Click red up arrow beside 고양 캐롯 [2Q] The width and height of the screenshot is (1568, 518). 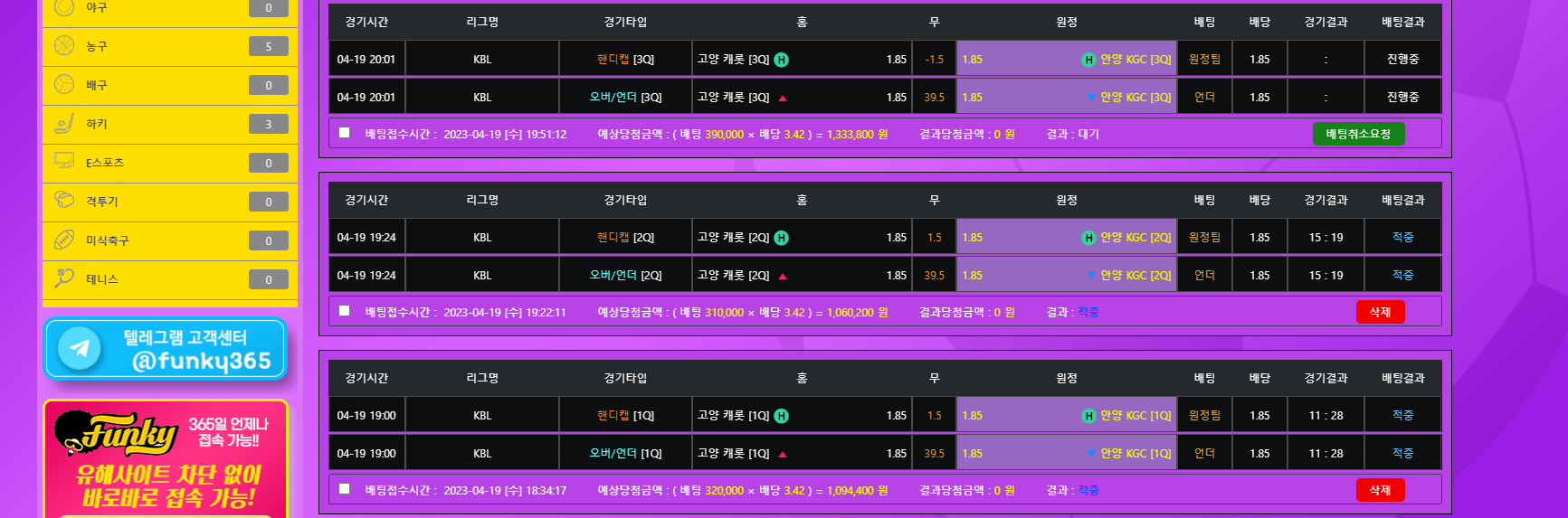[x=783, y=276]
